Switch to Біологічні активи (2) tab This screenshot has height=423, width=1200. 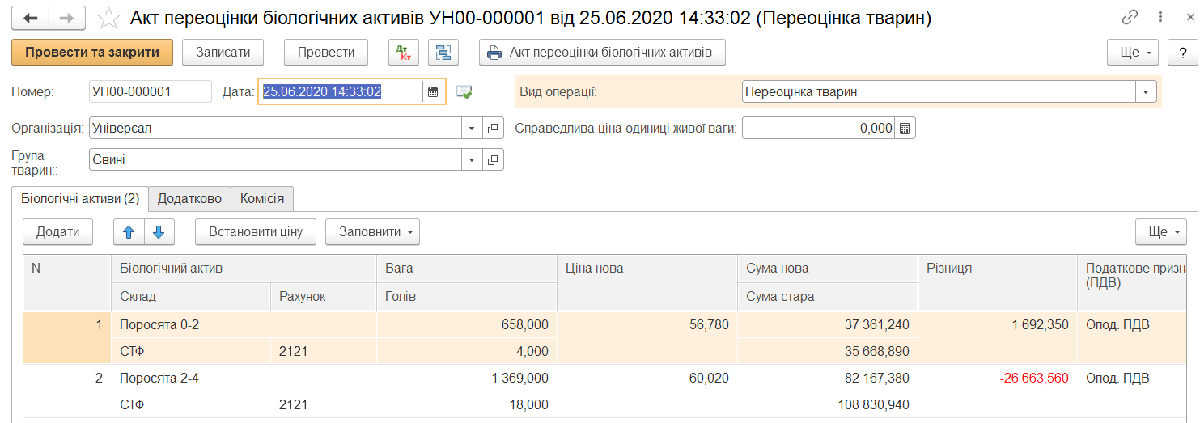click(80, 198)
